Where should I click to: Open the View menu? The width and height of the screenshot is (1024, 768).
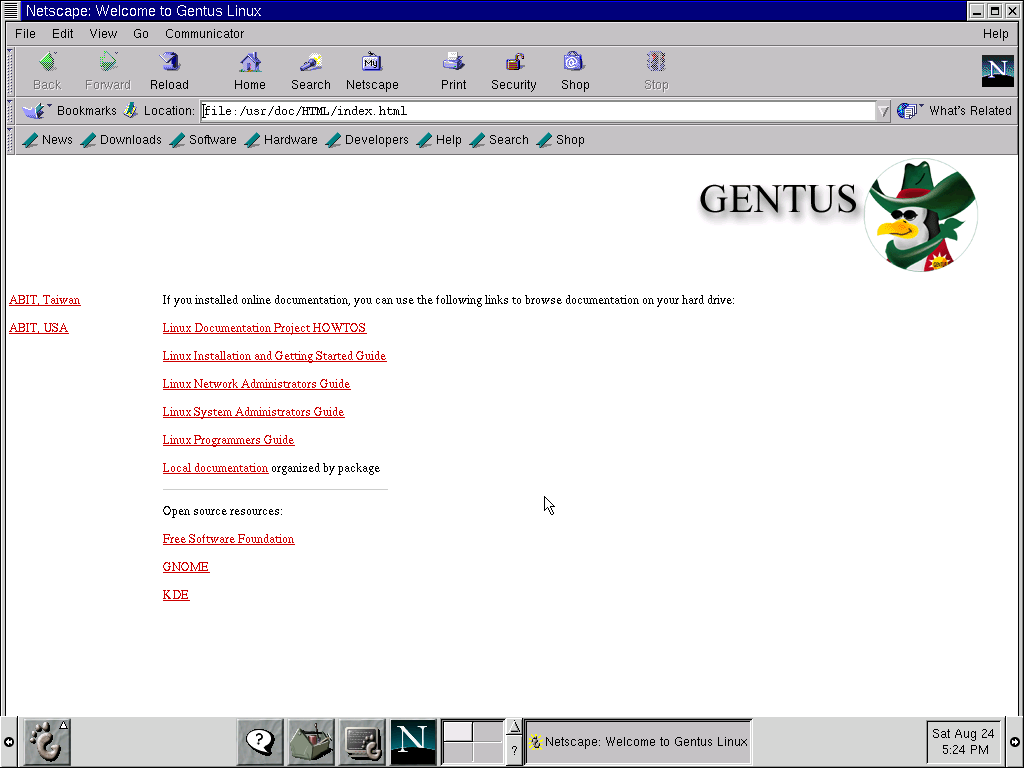pyautogui.click(x=103, y=33)
